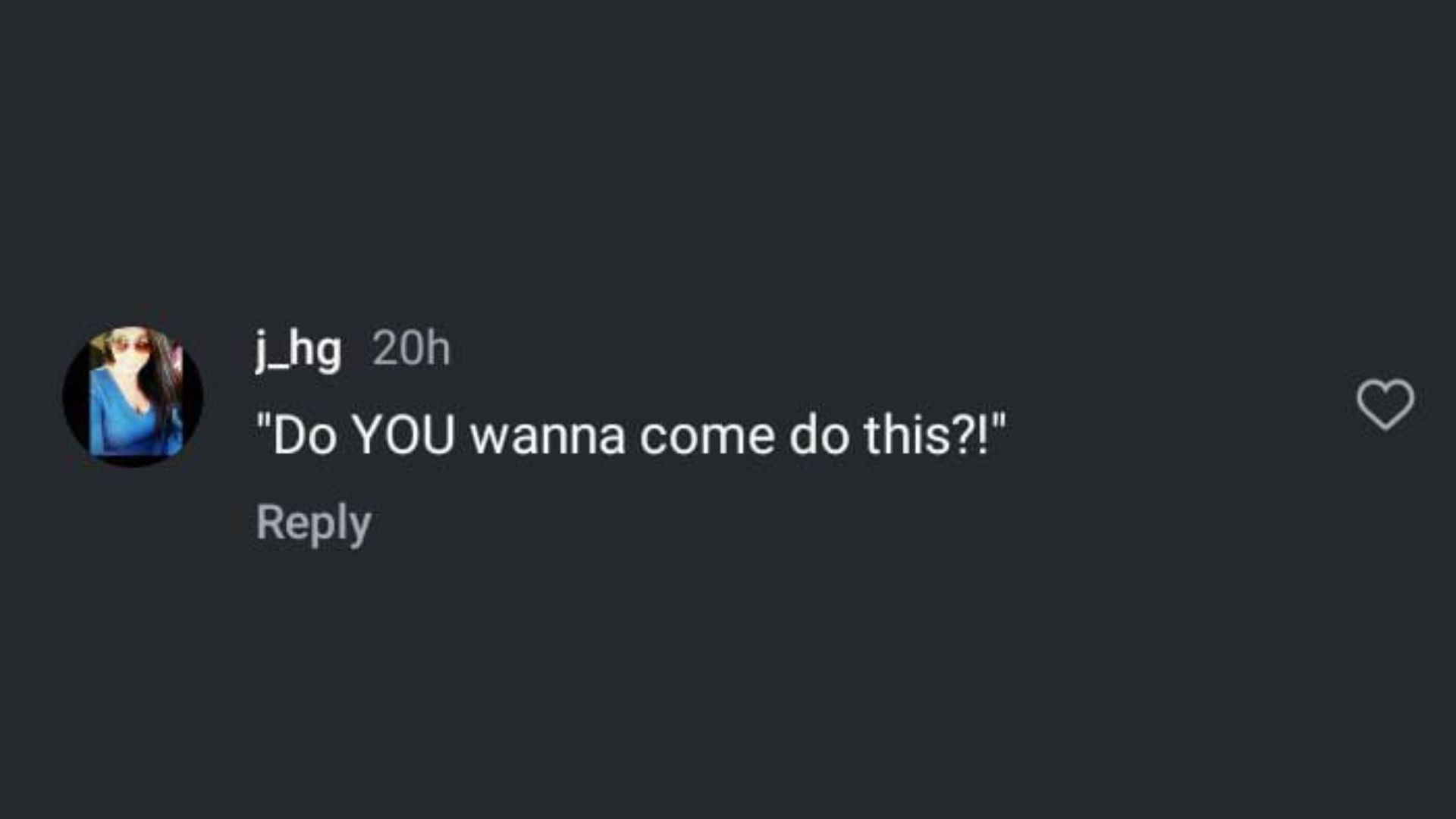Image resolution: width=1456 pixels, height=819 pixels.
Task: Select the quoted comment body text
Action: tap(631, 437)
